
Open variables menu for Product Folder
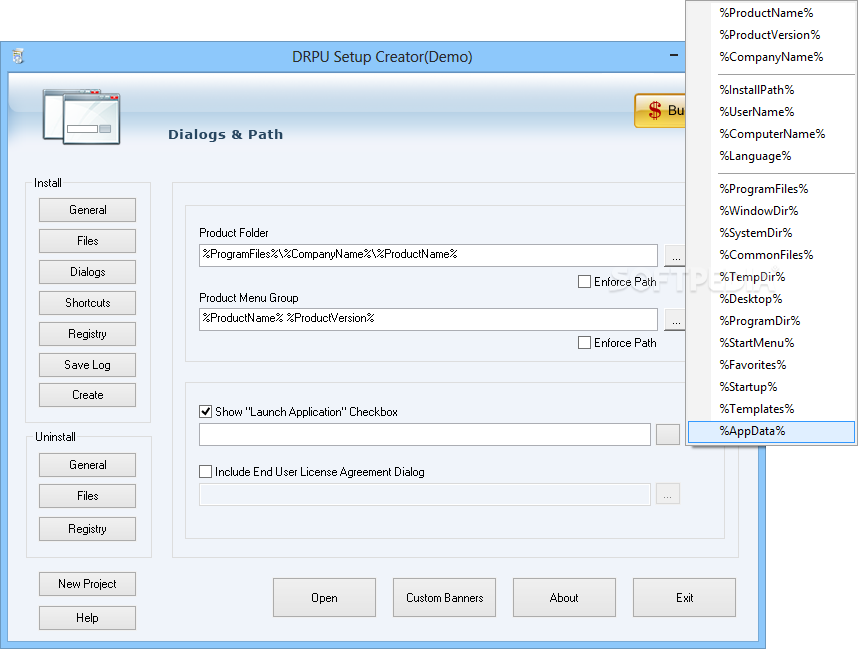[676, 256]
